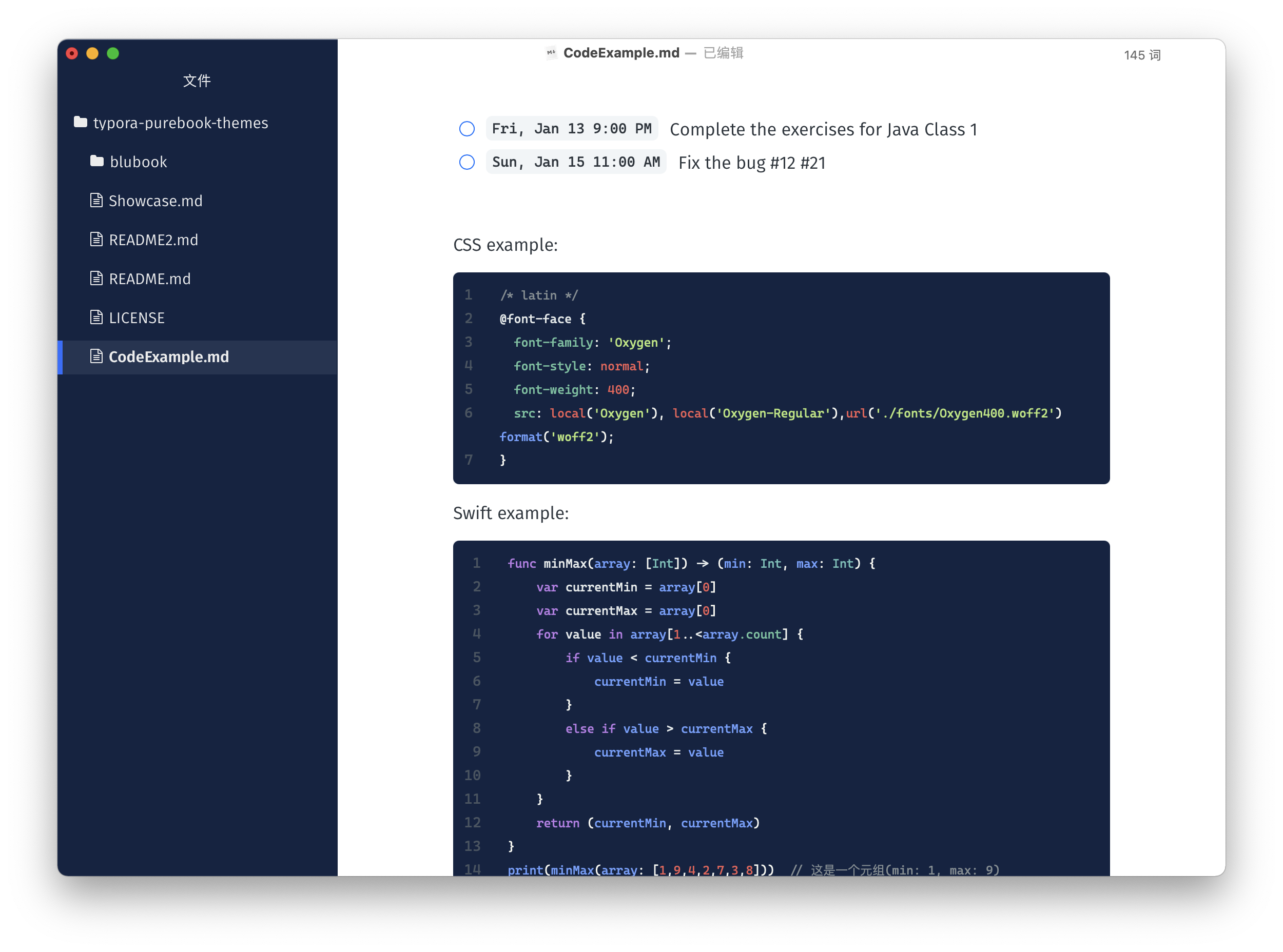Minimize the window with the yellow button
Image resolution: width=1283 pixels, height=952 pixels.
92,53
